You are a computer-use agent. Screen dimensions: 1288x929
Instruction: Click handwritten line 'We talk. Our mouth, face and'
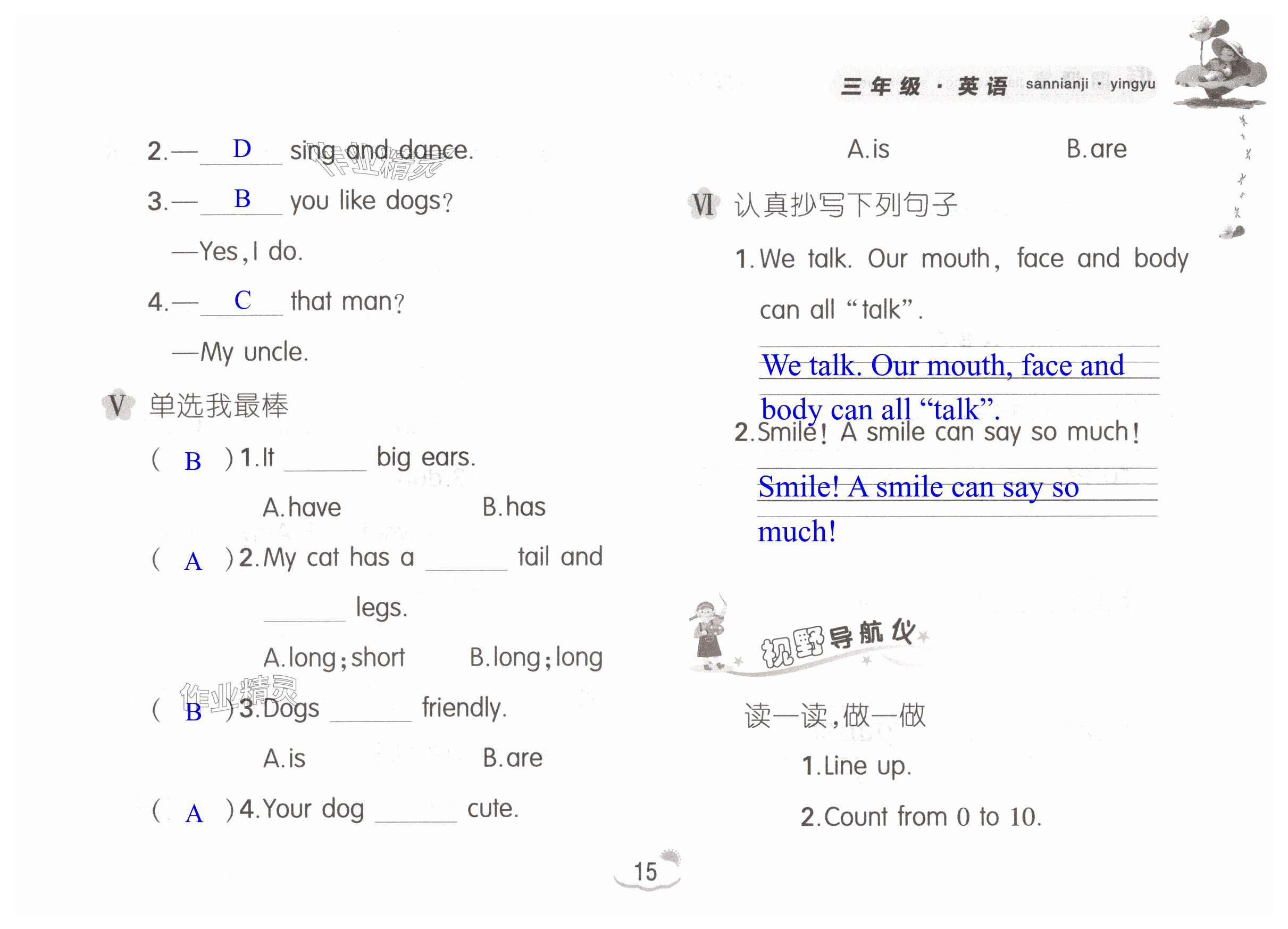(x=943, y=366)
